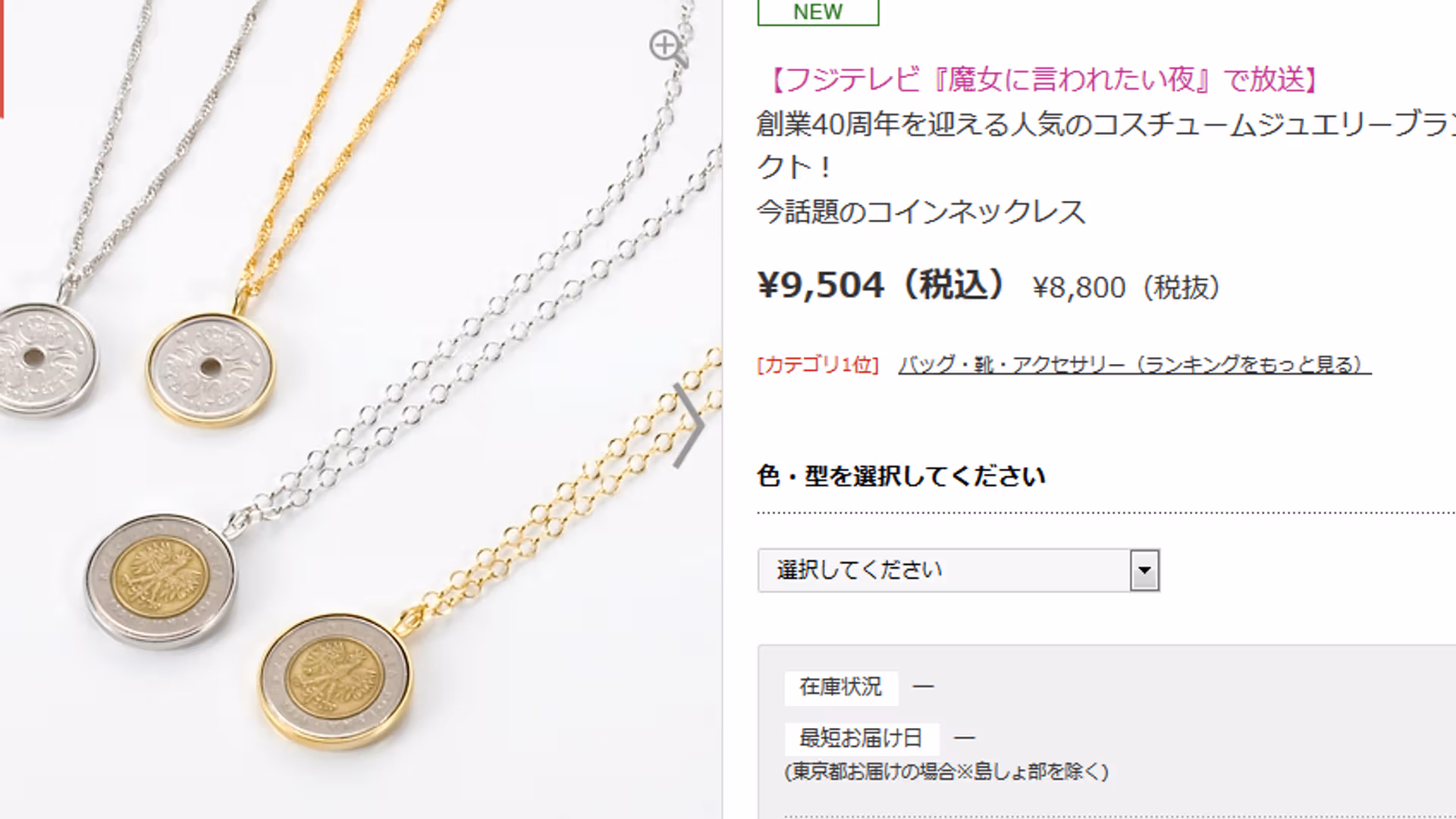The width and height of the screenshot is (1456, 819).
Task: Click the ¥8,800（税抜）price text
Action: click(1127, 287)
